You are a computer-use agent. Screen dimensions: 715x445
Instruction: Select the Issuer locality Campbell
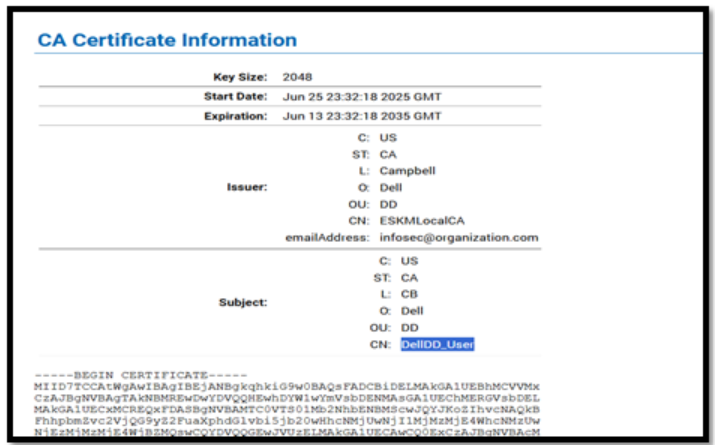(408, 171)
